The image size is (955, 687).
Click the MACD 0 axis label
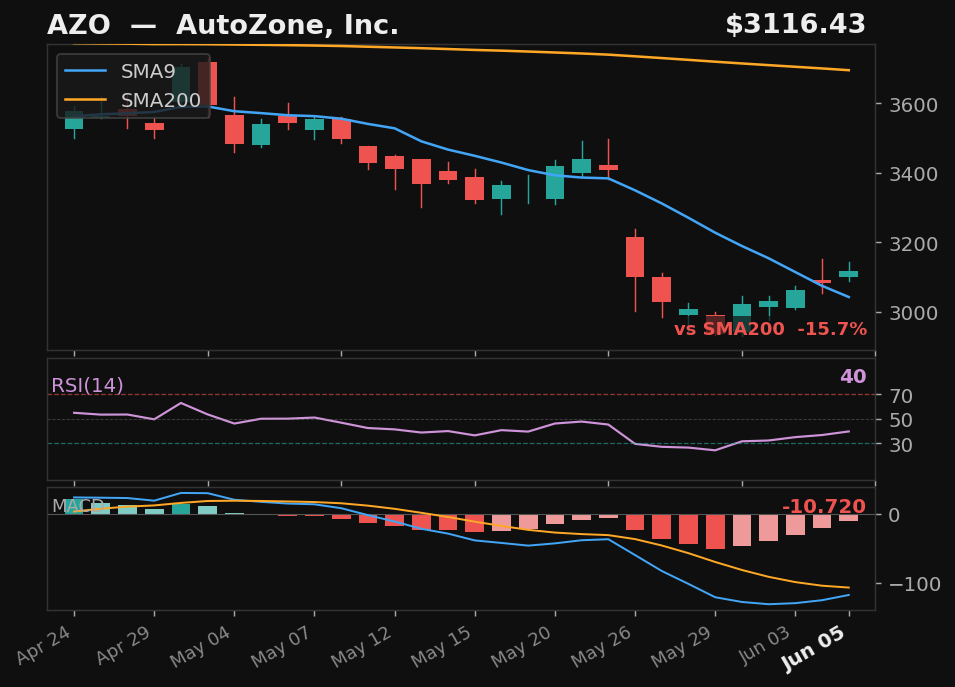coord(894,515)
